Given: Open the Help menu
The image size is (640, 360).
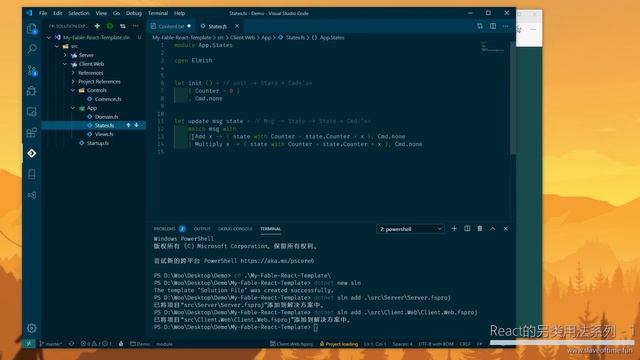Looking at the screenshot, I should [180, 13].
